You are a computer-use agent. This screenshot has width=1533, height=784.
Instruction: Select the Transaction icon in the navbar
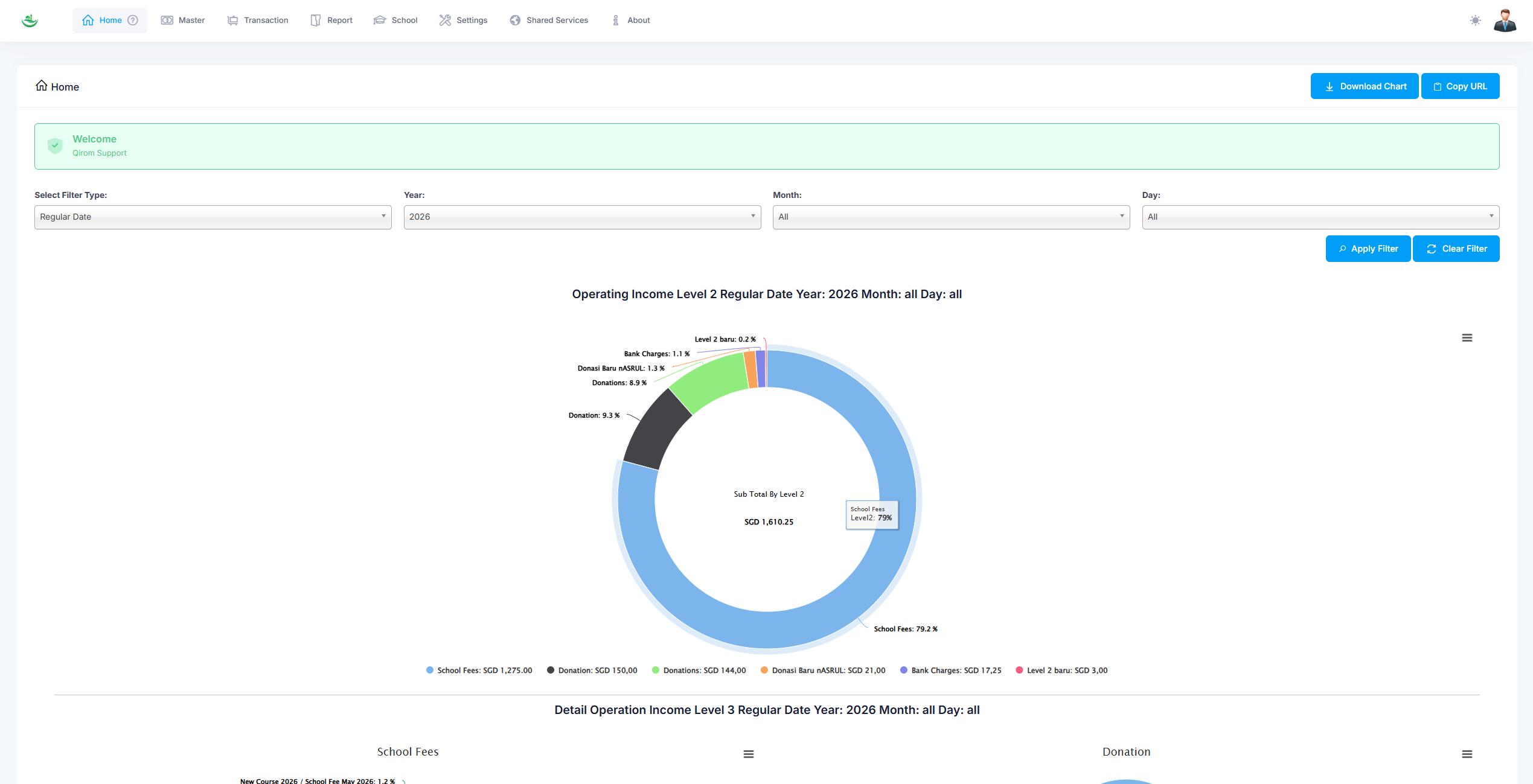[x=232, y=20]
